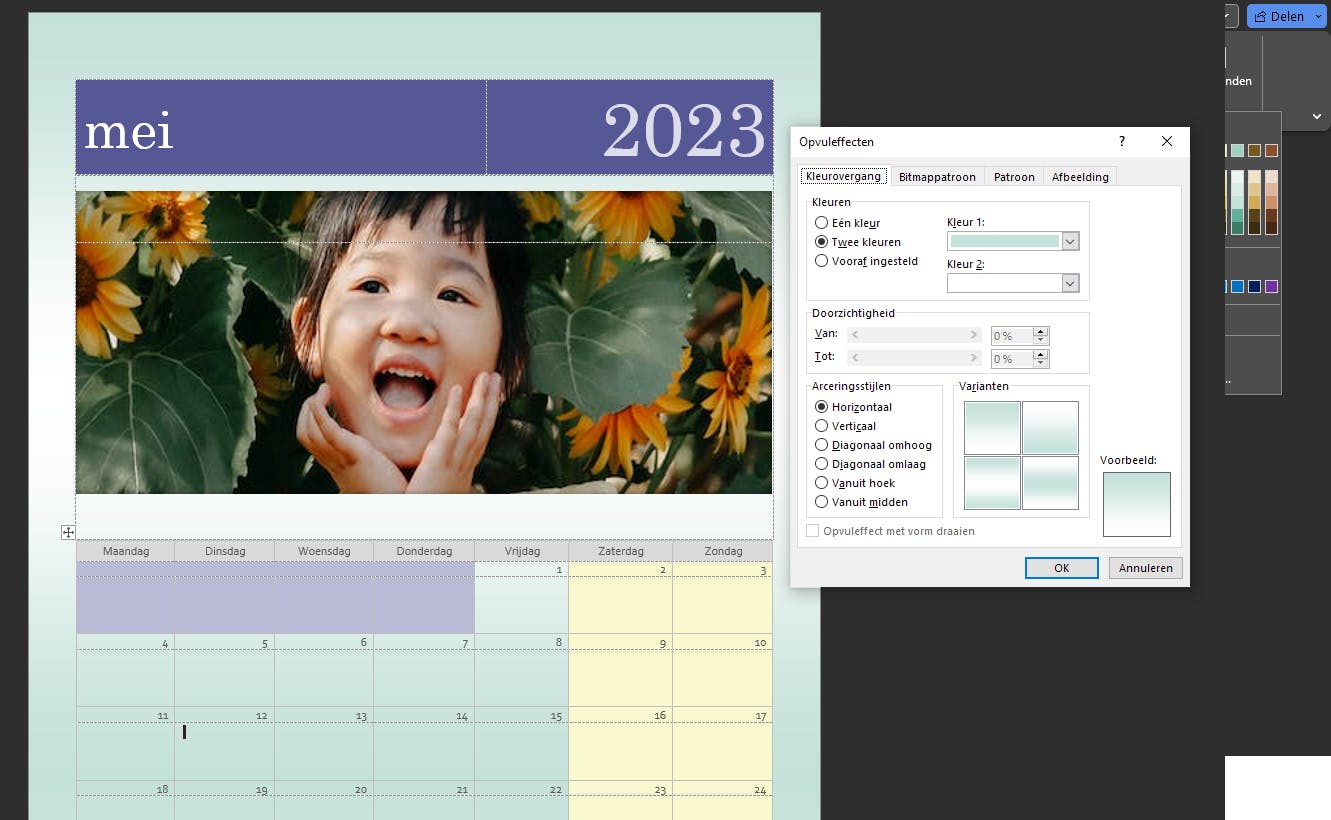Collapse the ribbon with the chevron arrow

pos(1317,117)
